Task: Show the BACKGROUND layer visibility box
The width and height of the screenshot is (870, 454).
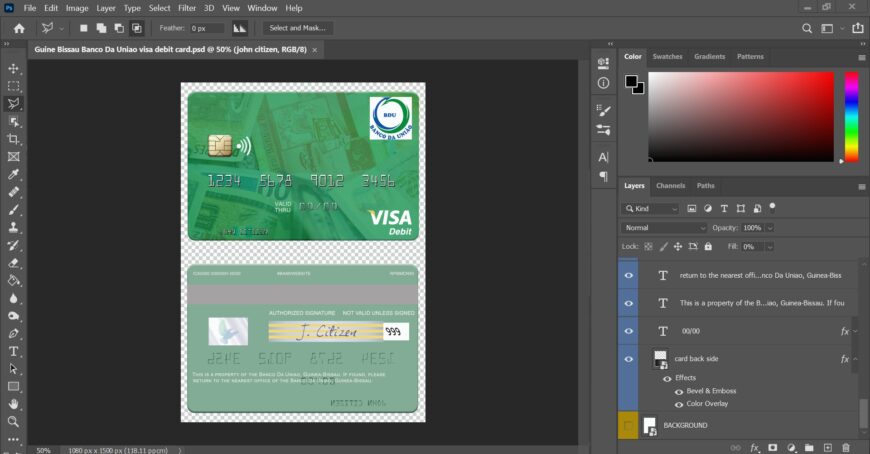Action: [628, 426]
